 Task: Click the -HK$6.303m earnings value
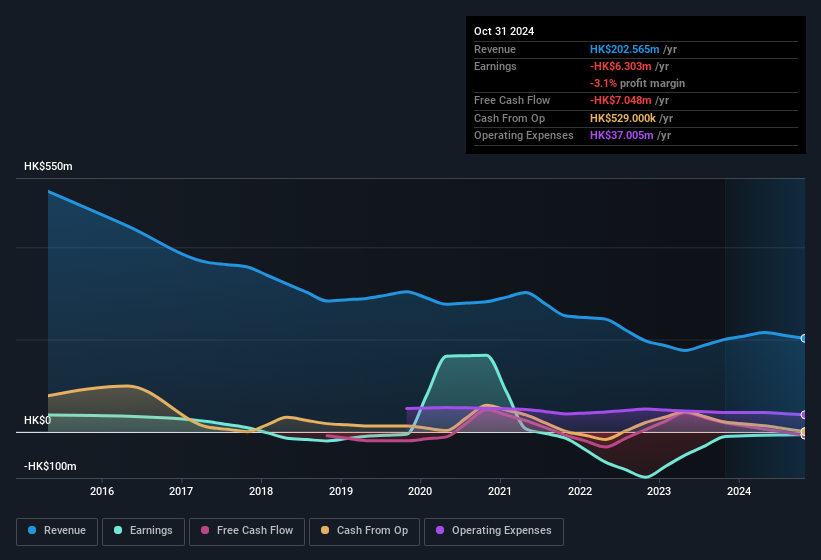pos(621,66)
